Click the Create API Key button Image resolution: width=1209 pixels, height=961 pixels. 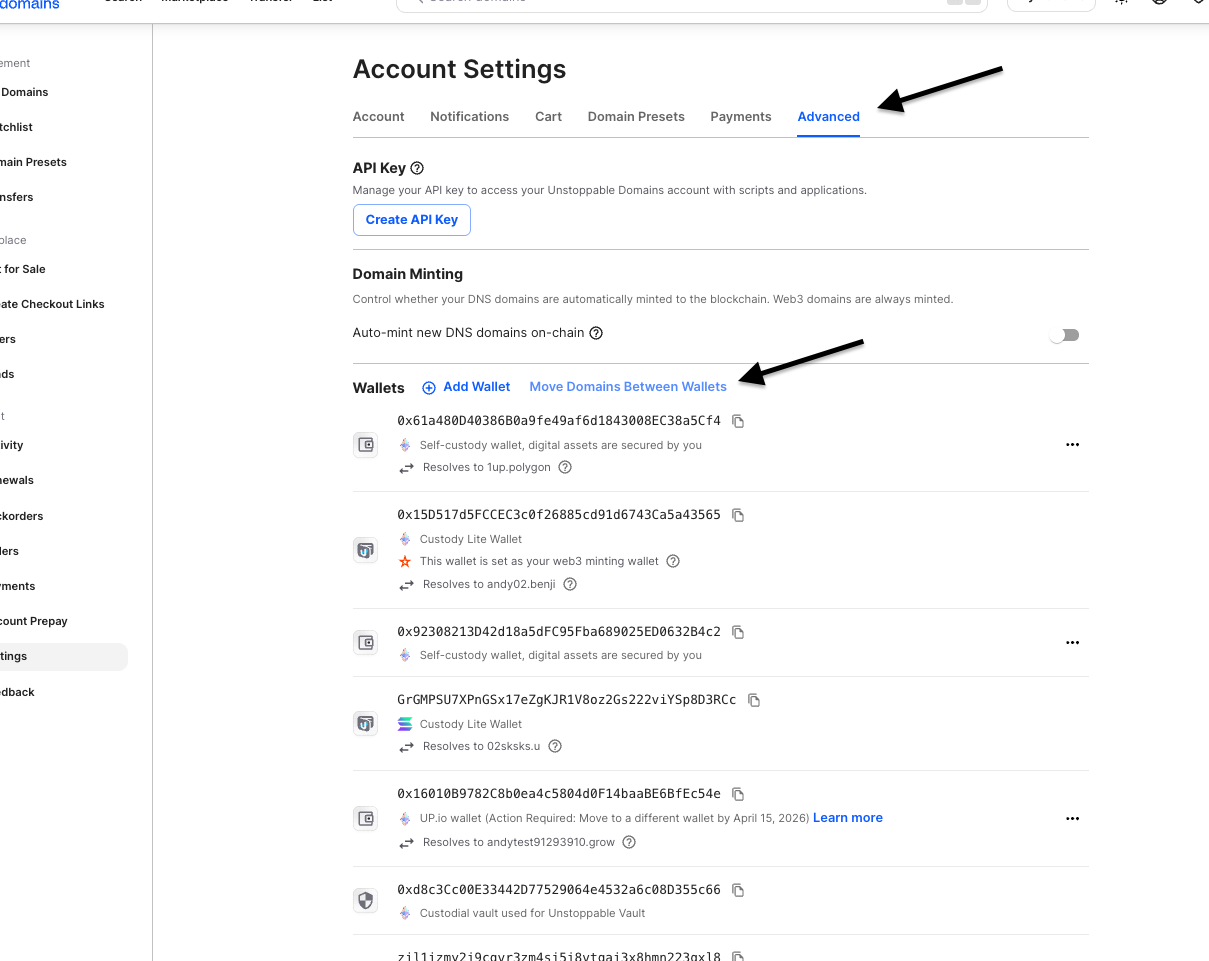pyautogui.click(x=412, y=220)
